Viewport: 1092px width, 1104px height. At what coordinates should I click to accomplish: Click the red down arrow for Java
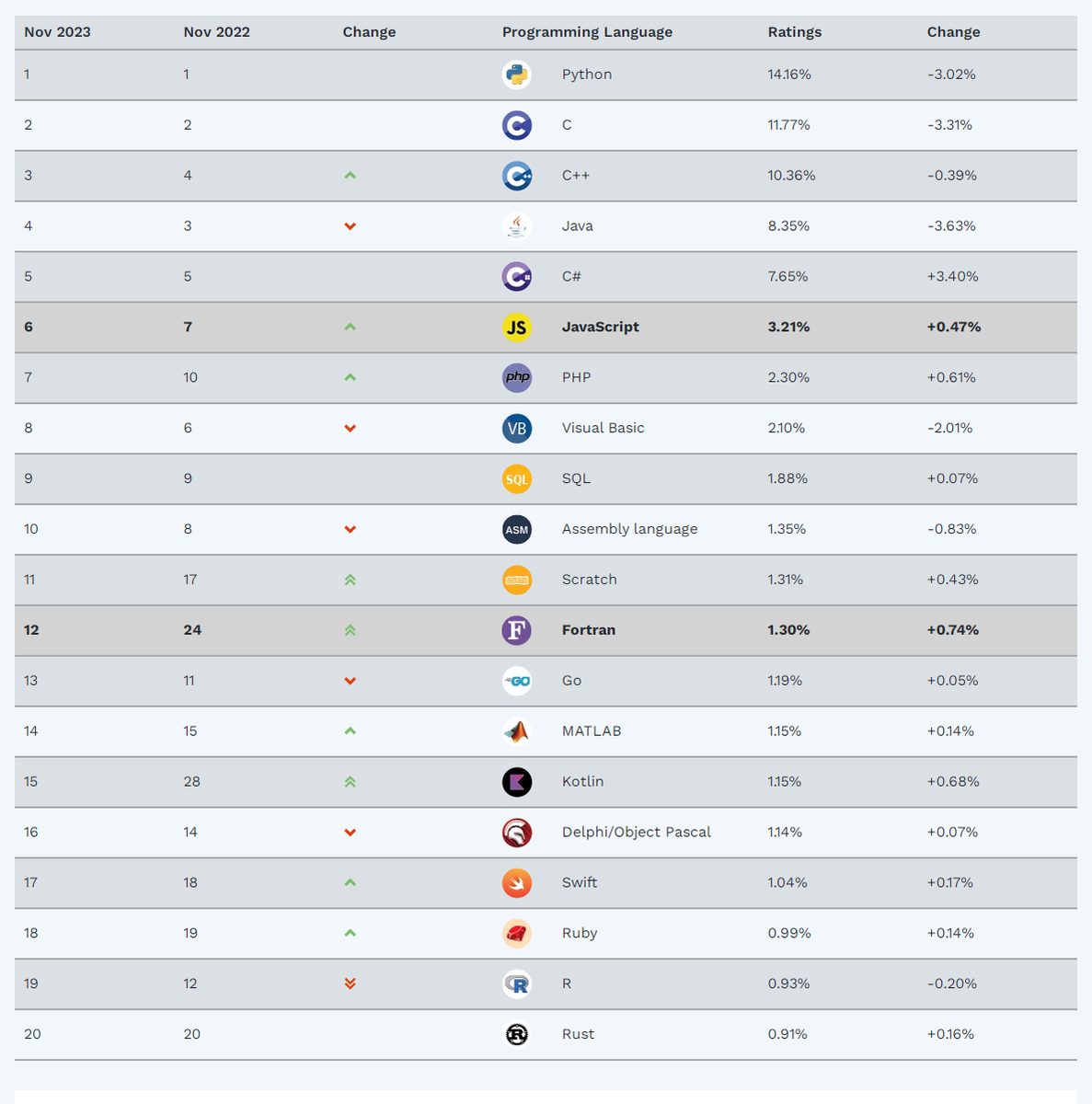click(x=350, y=226)
